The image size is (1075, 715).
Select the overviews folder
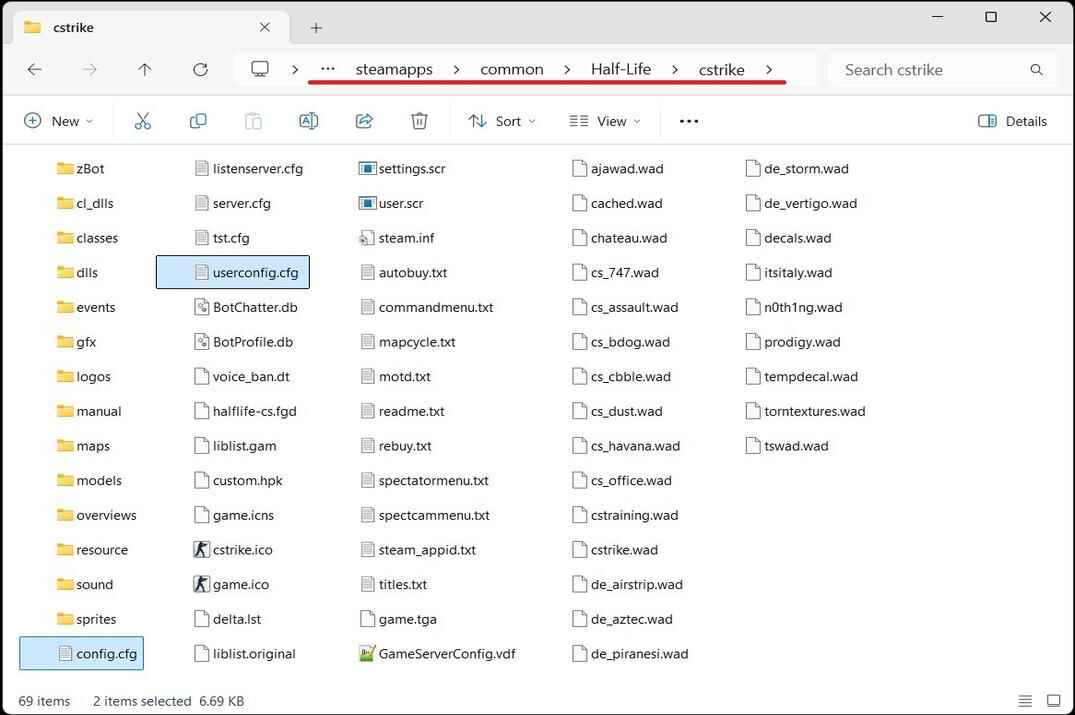click(x=97, y=516)
